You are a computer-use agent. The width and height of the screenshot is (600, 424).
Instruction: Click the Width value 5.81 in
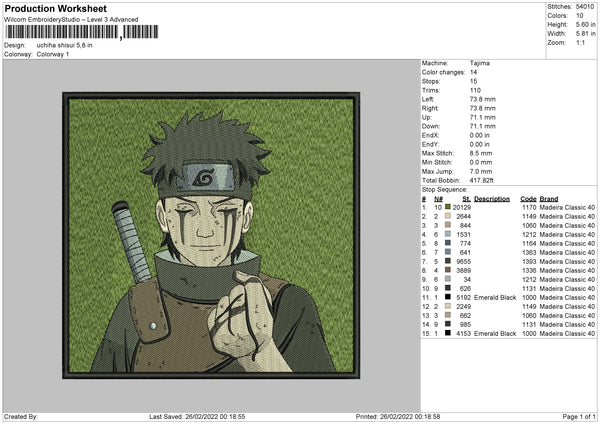(585, 34)
